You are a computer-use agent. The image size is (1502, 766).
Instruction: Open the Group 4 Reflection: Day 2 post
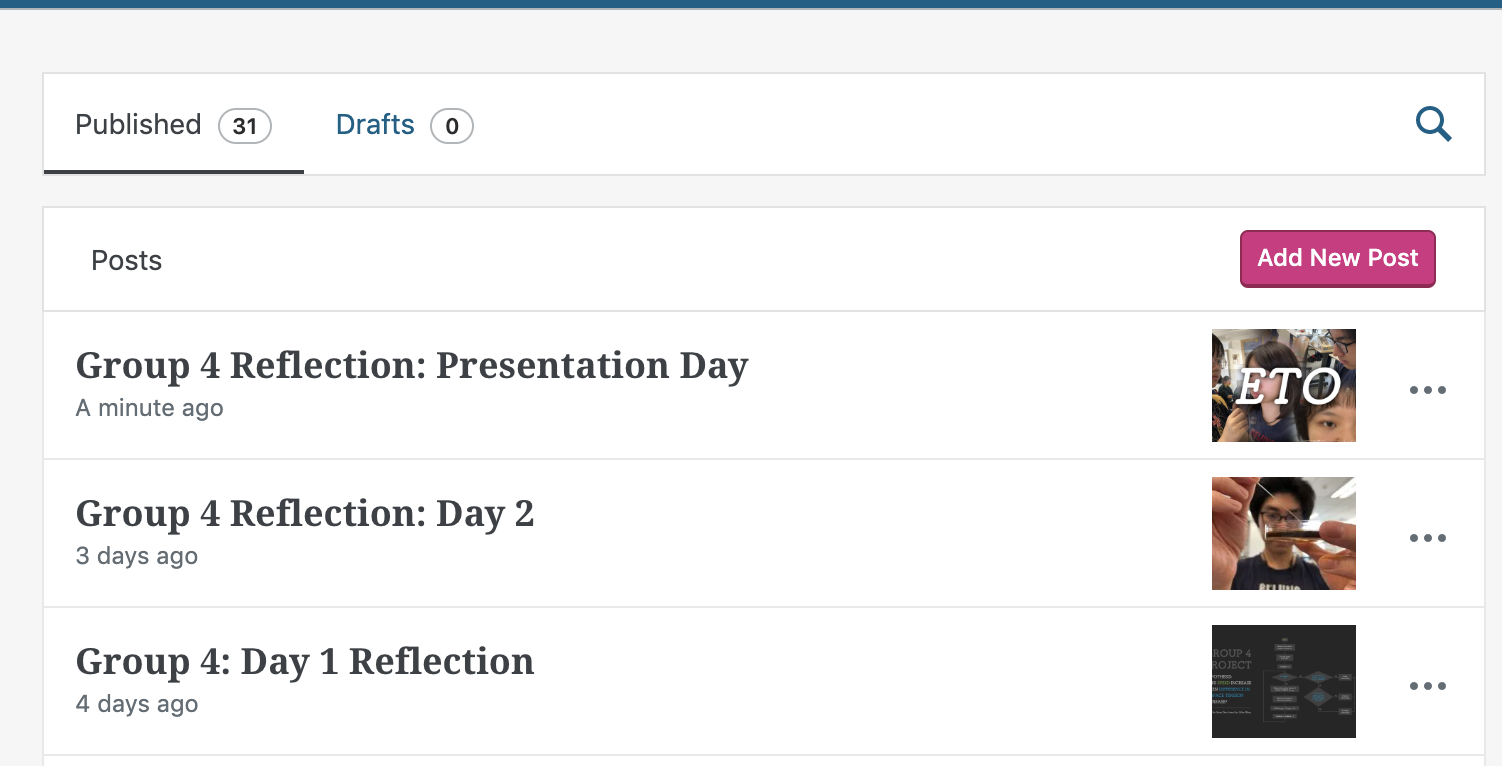point(305,514)
